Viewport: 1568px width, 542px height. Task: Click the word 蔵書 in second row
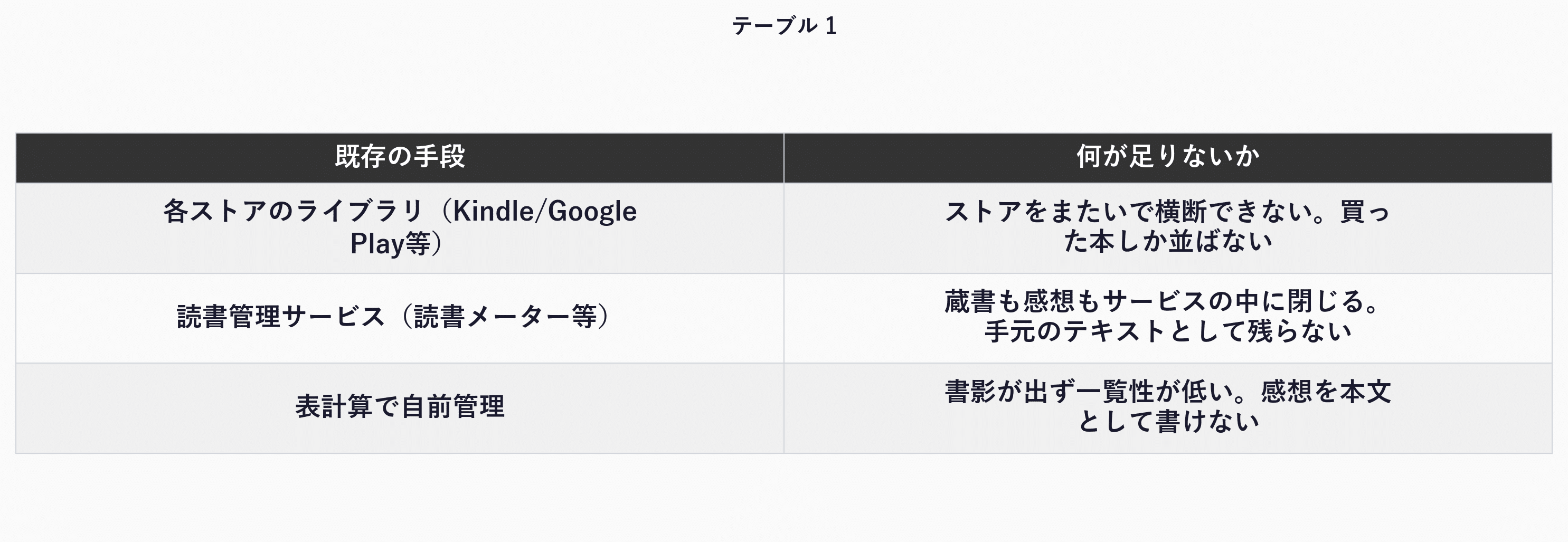[970, 301]
